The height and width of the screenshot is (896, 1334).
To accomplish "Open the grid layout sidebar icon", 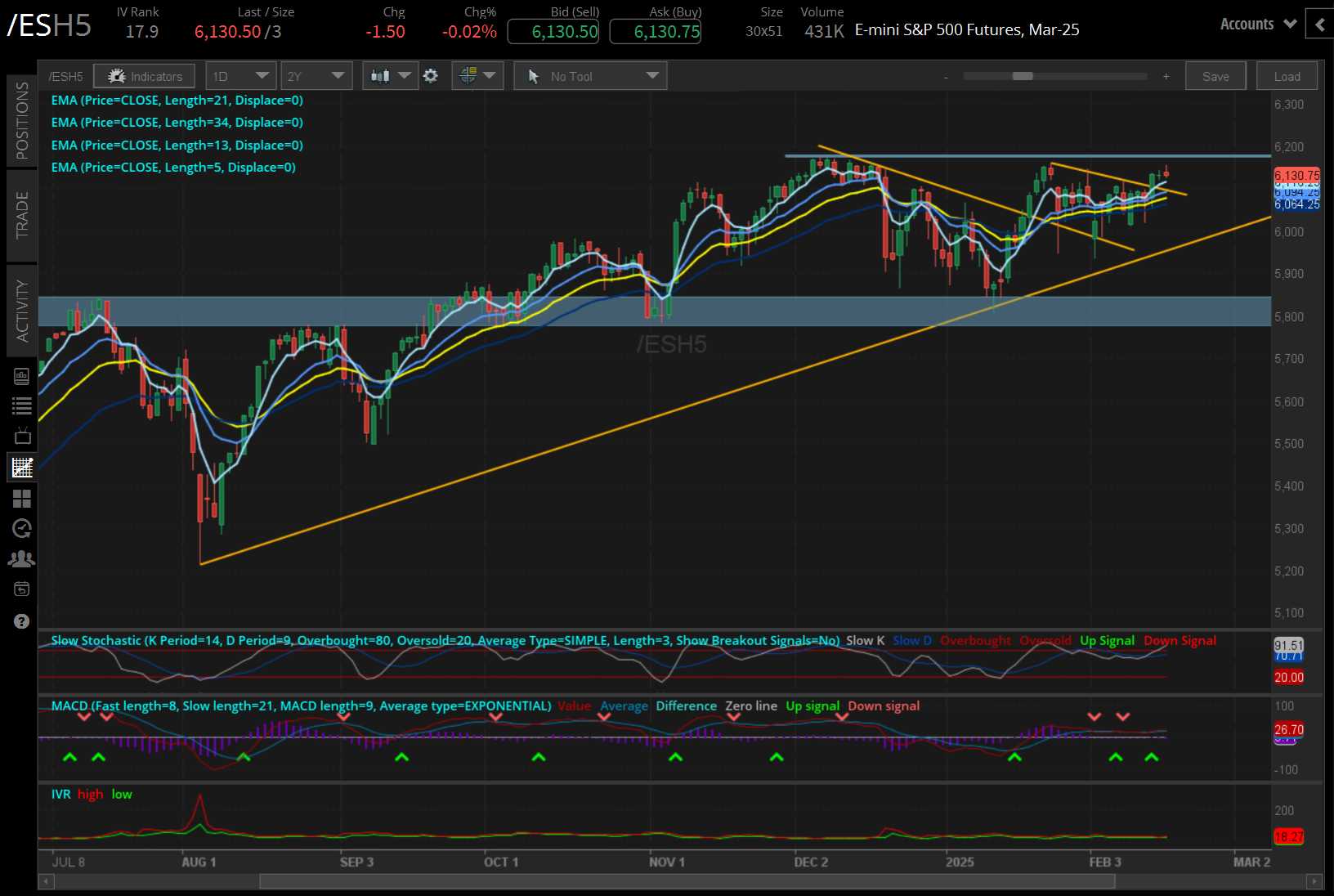I will [x=22, y=498].
